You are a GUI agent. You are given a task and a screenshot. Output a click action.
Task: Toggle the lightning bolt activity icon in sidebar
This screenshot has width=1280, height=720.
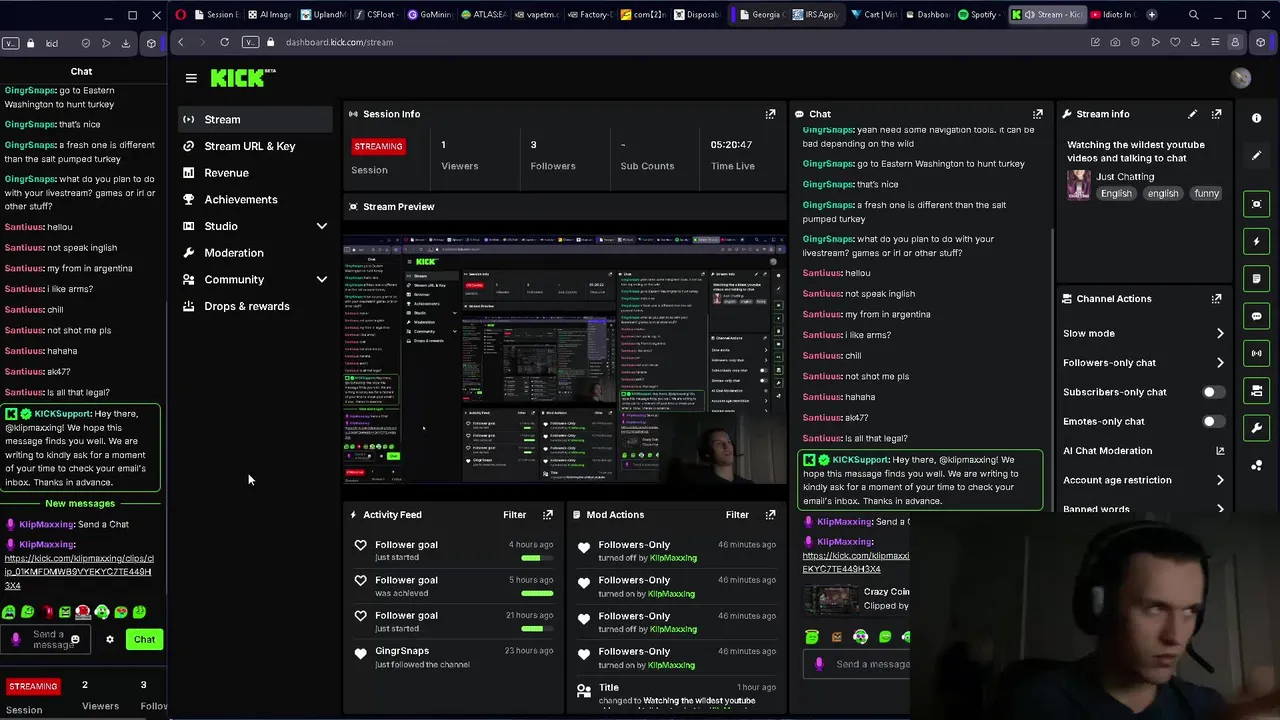(1257, 241)
